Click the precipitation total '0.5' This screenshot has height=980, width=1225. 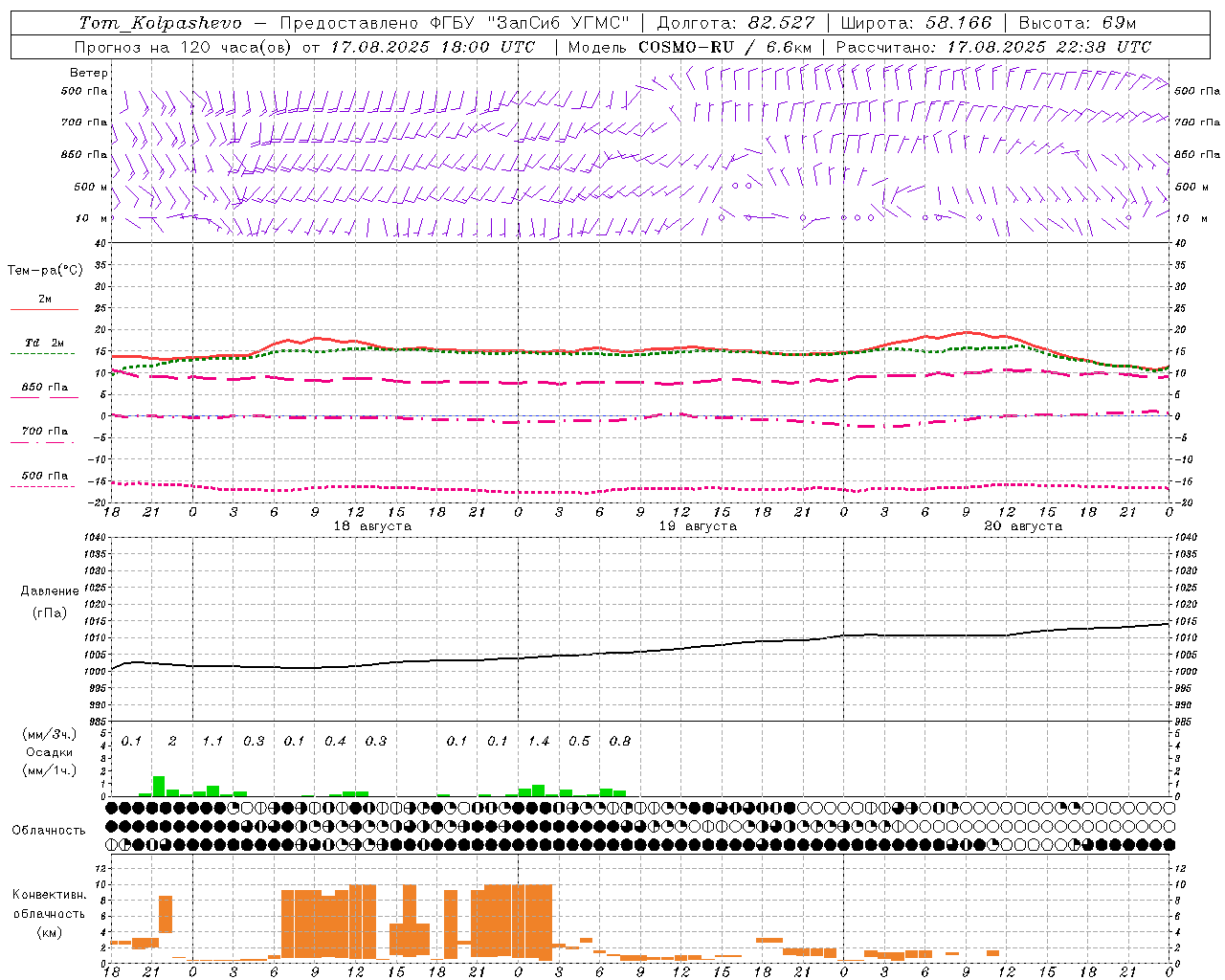[x=580, y=741]
